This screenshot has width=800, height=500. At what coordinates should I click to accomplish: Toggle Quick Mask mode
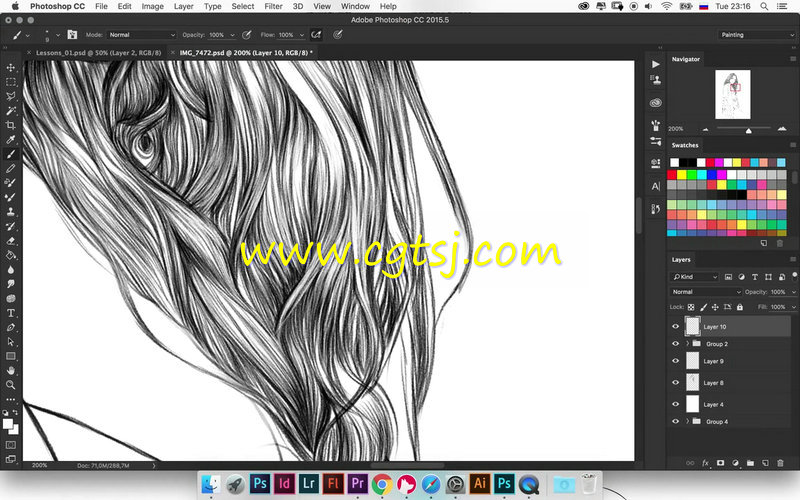click(x=10, y=445)
